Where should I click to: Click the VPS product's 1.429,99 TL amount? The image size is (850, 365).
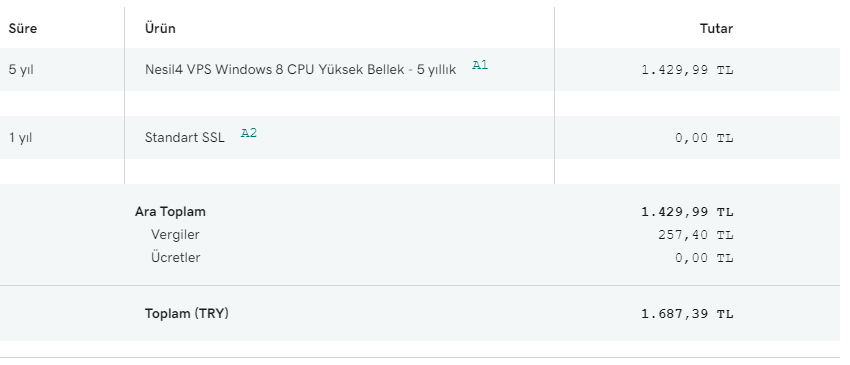point(687,70)
